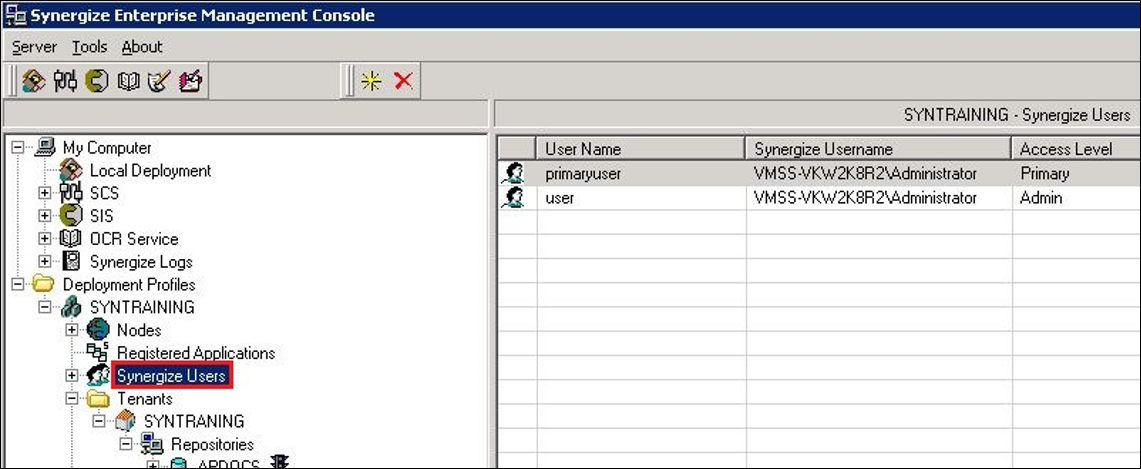Sort by the Access Level column header

pos(1076,149)
